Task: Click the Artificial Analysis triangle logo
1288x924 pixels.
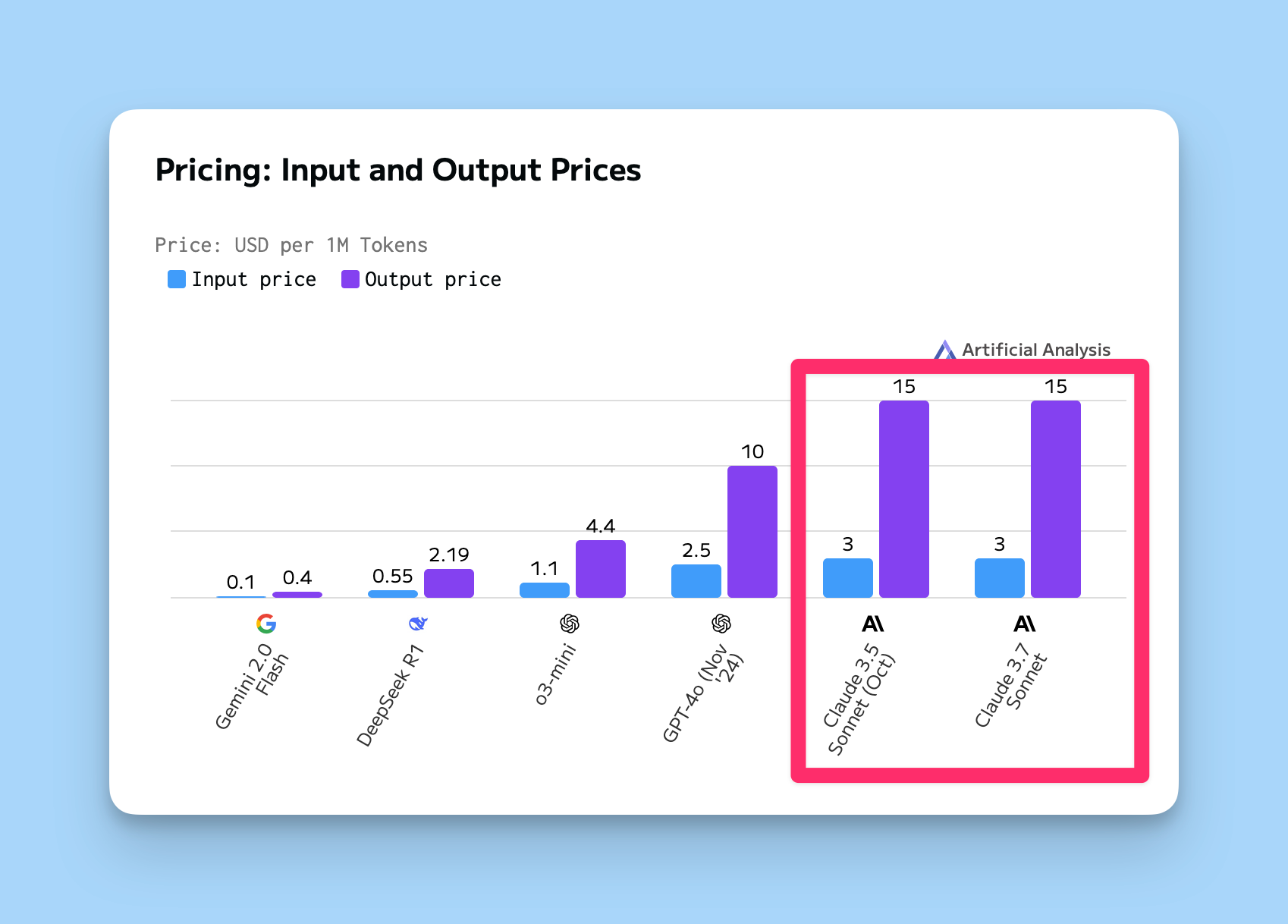Action: pyautogui.click(x=945, y=350)
